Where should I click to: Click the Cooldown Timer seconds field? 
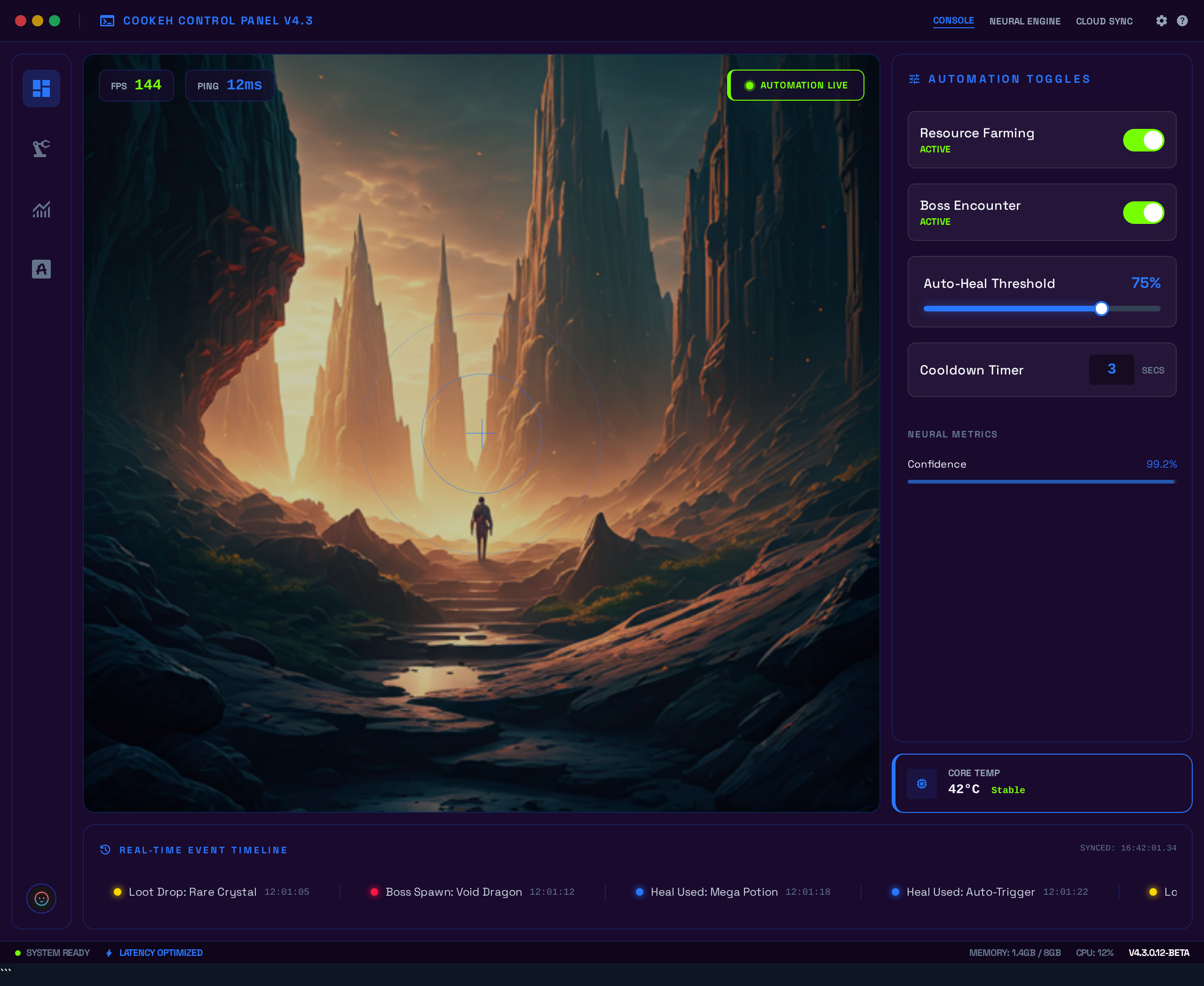(1111, 370)
